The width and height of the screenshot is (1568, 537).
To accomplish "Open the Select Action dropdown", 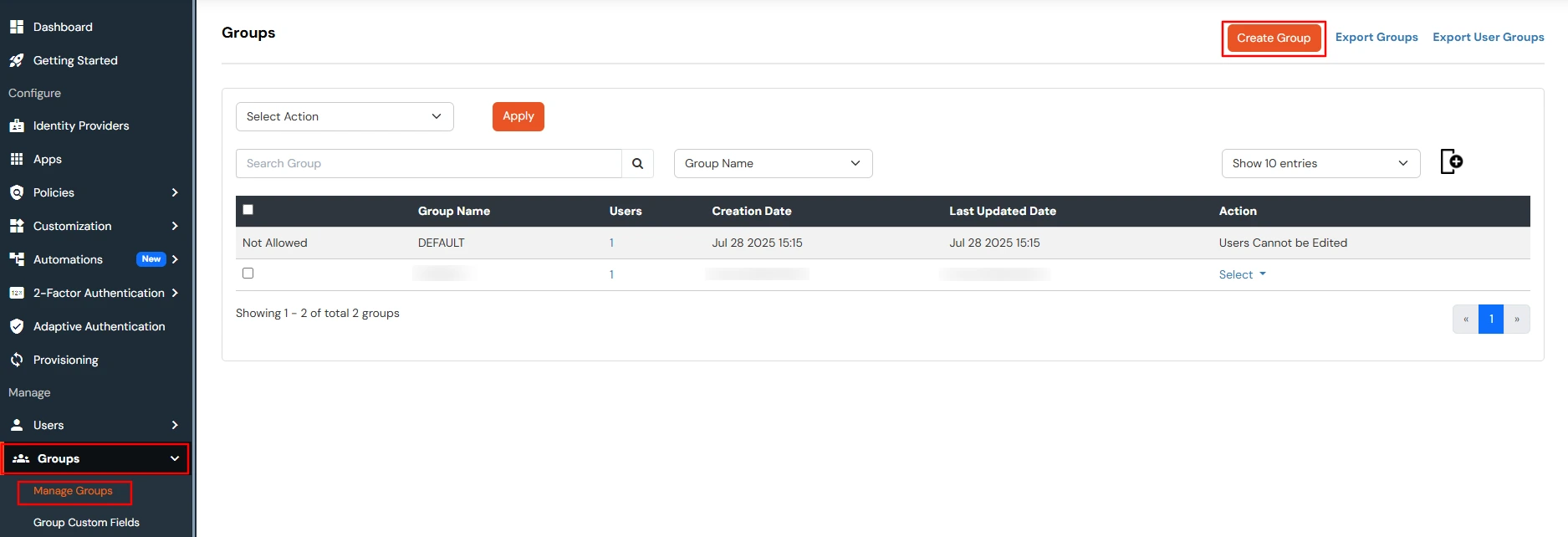I will point(345,116).
